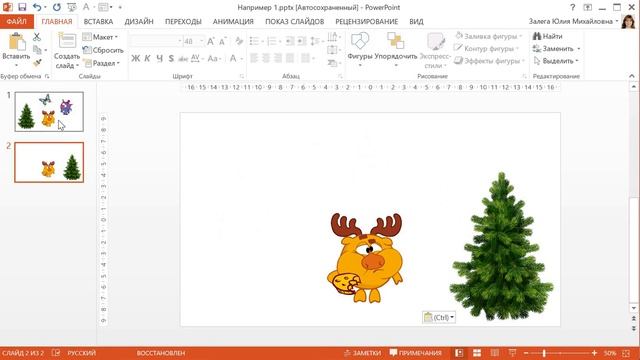Switch to the РЕЦЕНЗИРОВАНИЕ tab
This screenshot has width=640, height=360.
(x=367, y=22)
